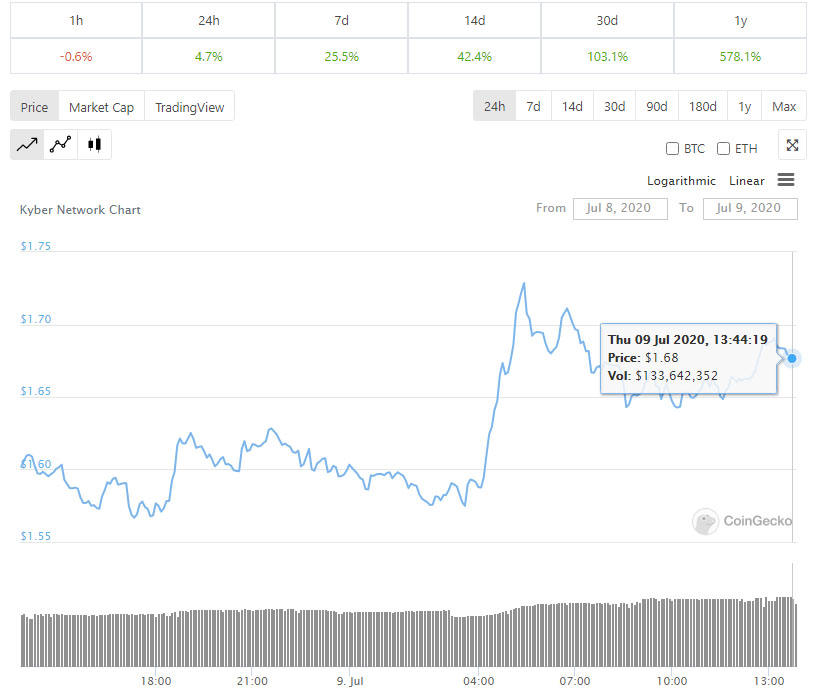Click the 4.7% 24h change value
Screen dimensions: 816x696
pos(209,56)
